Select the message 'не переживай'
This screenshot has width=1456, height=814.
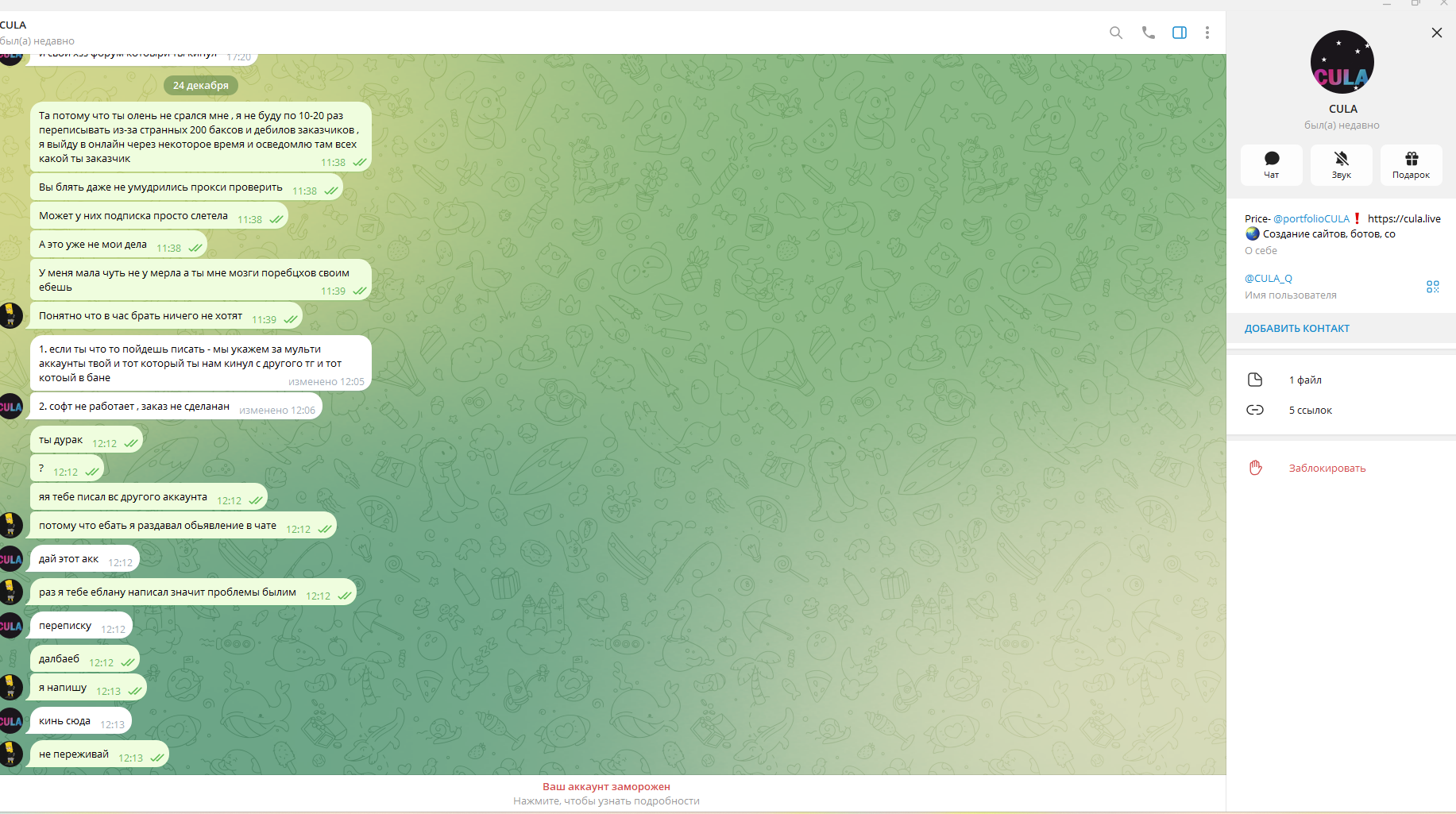[99, 754]
